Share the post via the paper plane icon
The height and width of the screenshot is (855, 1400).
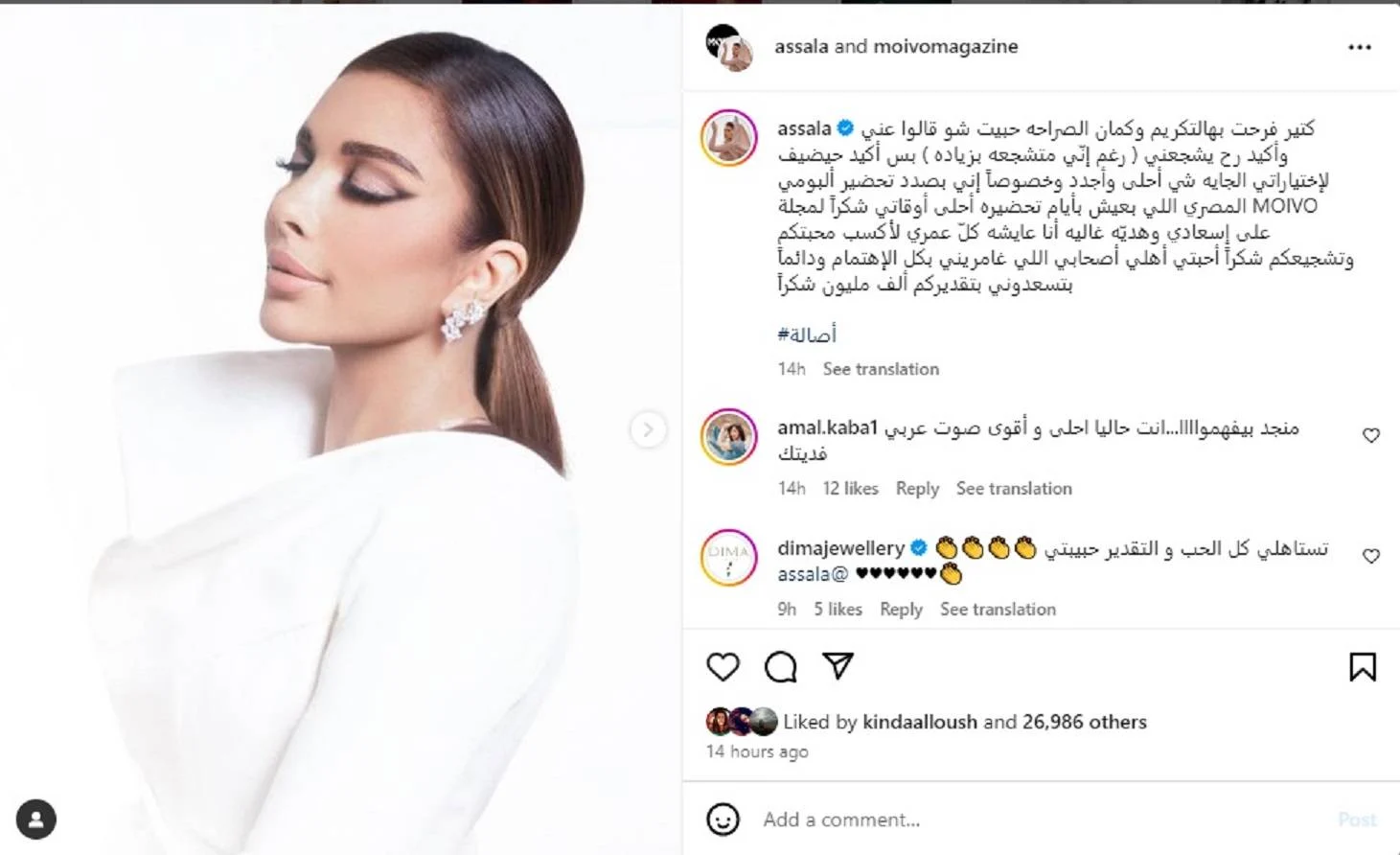[838, 665]
